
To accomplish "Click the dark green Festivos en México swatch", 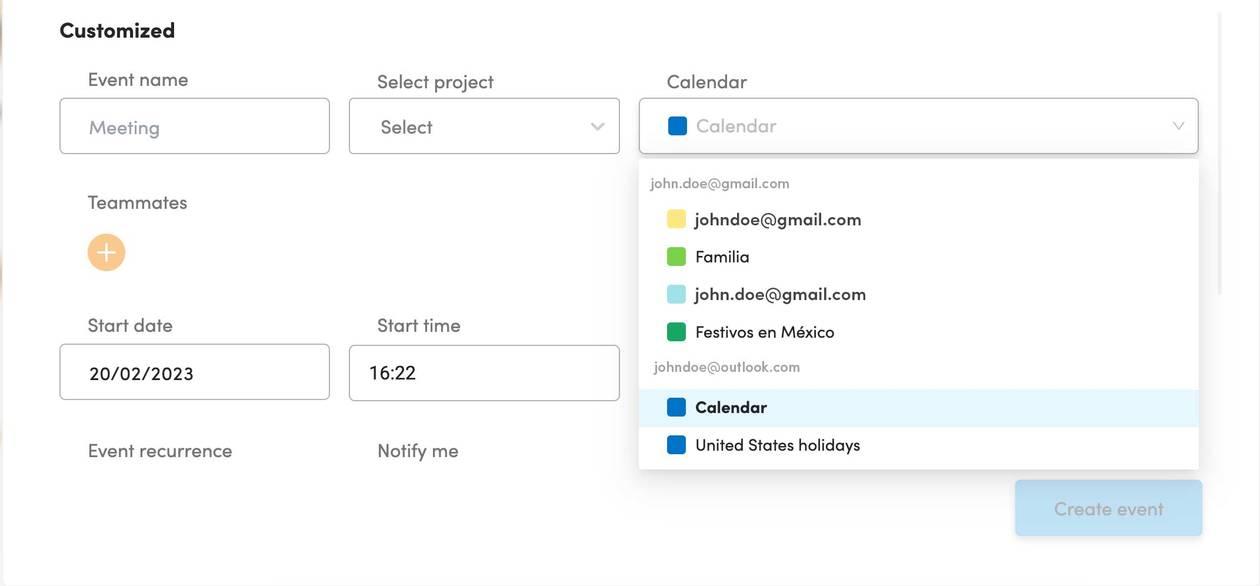I will click(676, 332).
